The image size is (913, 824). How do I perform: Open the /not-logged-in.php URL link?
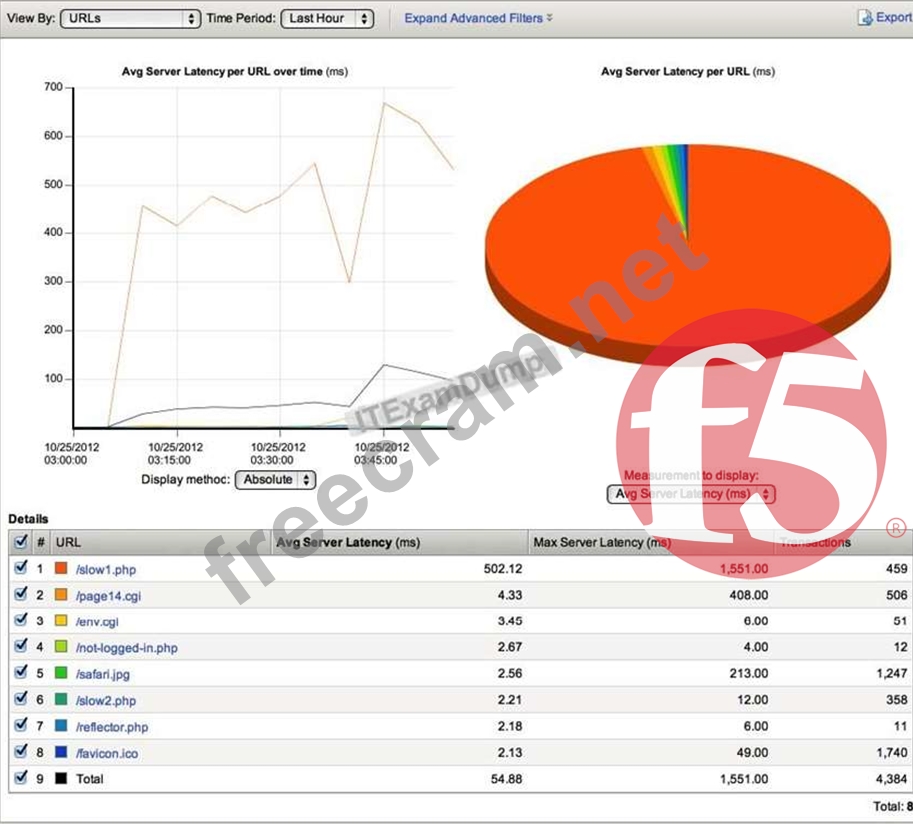point(127,648)
